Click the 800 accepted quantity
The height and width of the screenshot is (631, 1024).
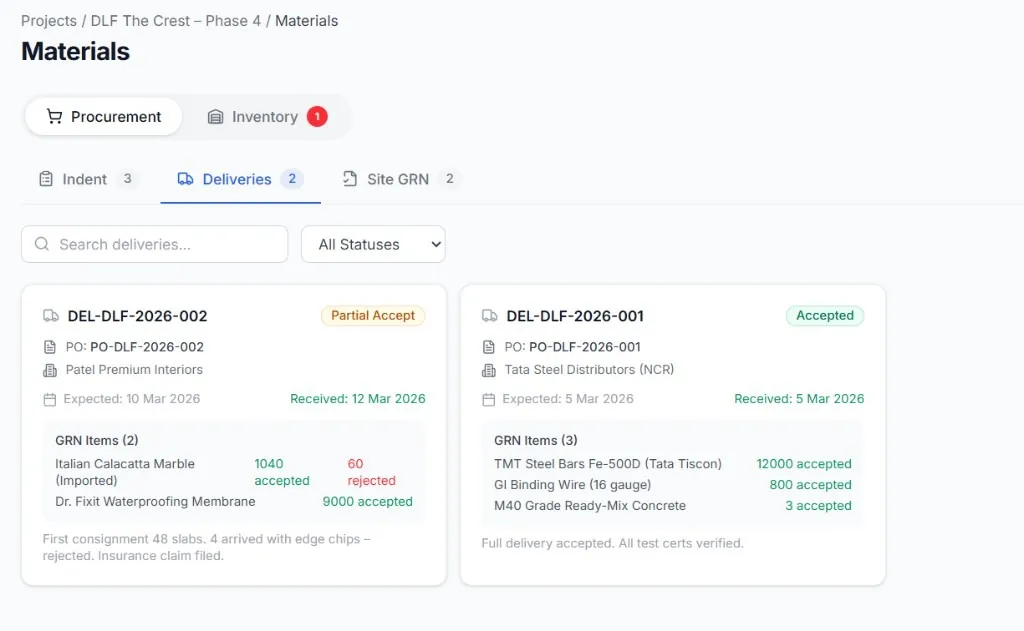(x=810, y=485)
